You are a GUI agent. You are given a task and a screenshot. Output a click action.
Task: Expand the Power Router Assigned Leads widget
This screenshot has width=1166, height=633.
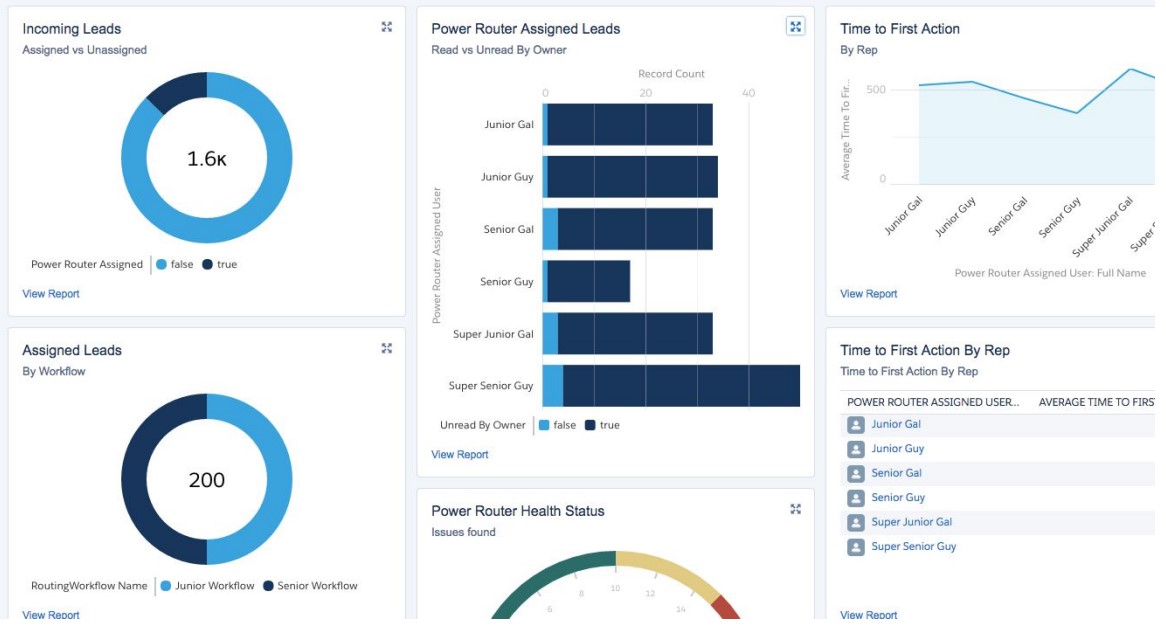pyautogui.click(x=795, y=27)
